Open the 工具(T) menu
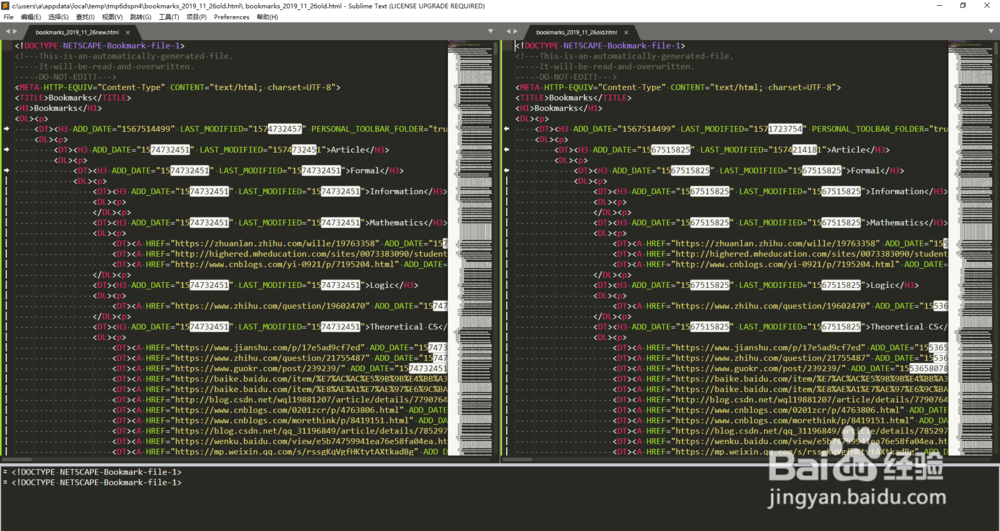The height and width of the screenshot is (531, 1000). (168, 17)
